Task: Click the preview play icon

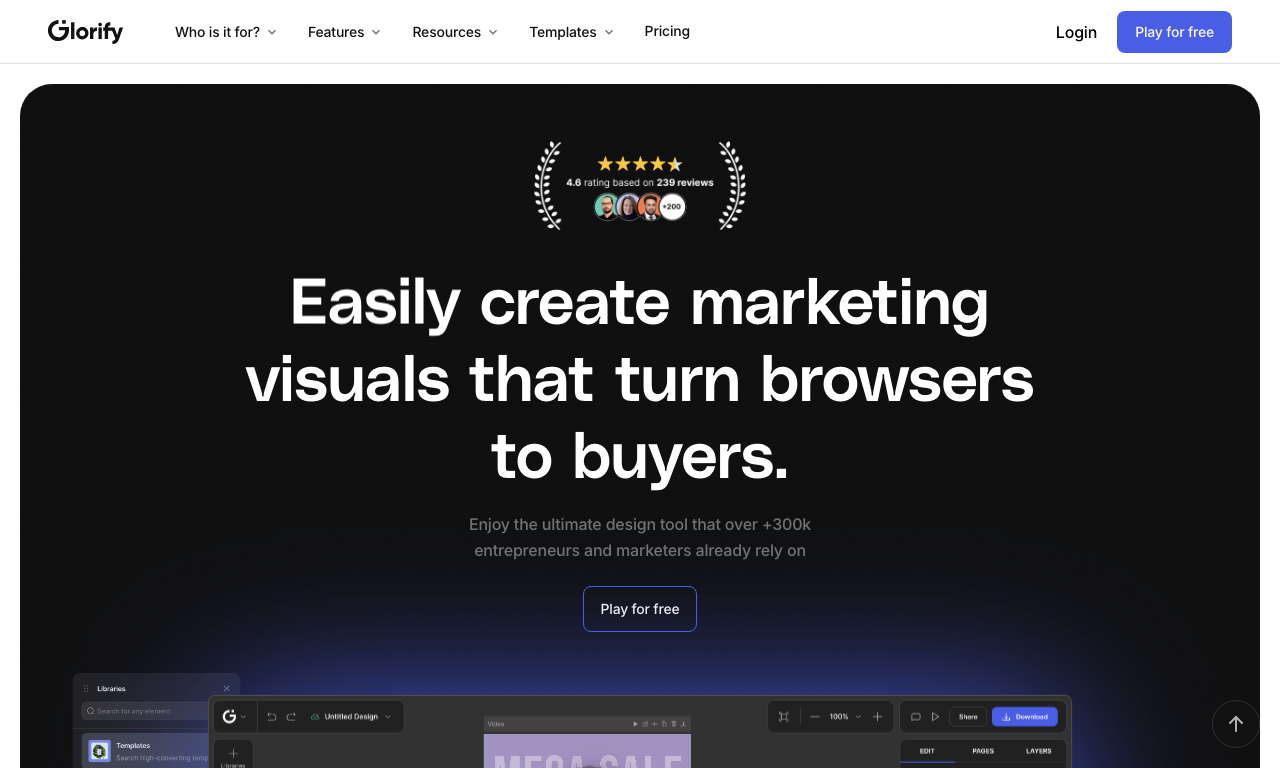Action: pyautogui.click(x=935, y=716)
